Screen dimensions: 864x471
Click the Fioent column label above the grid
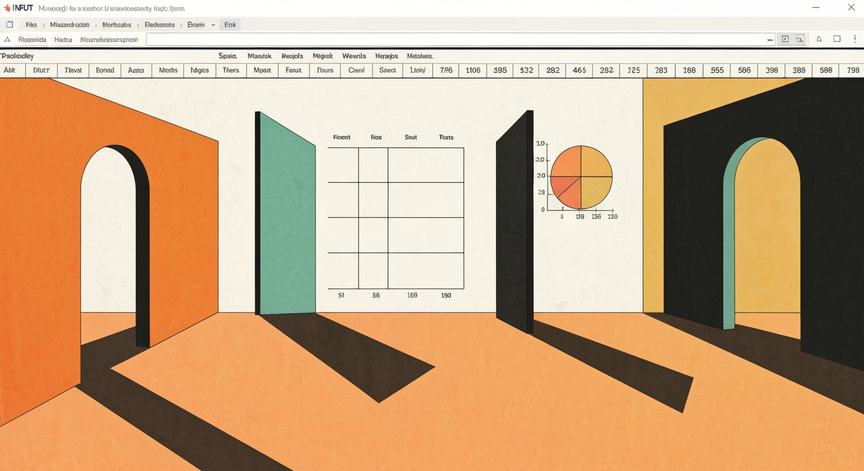coord(342,137)
